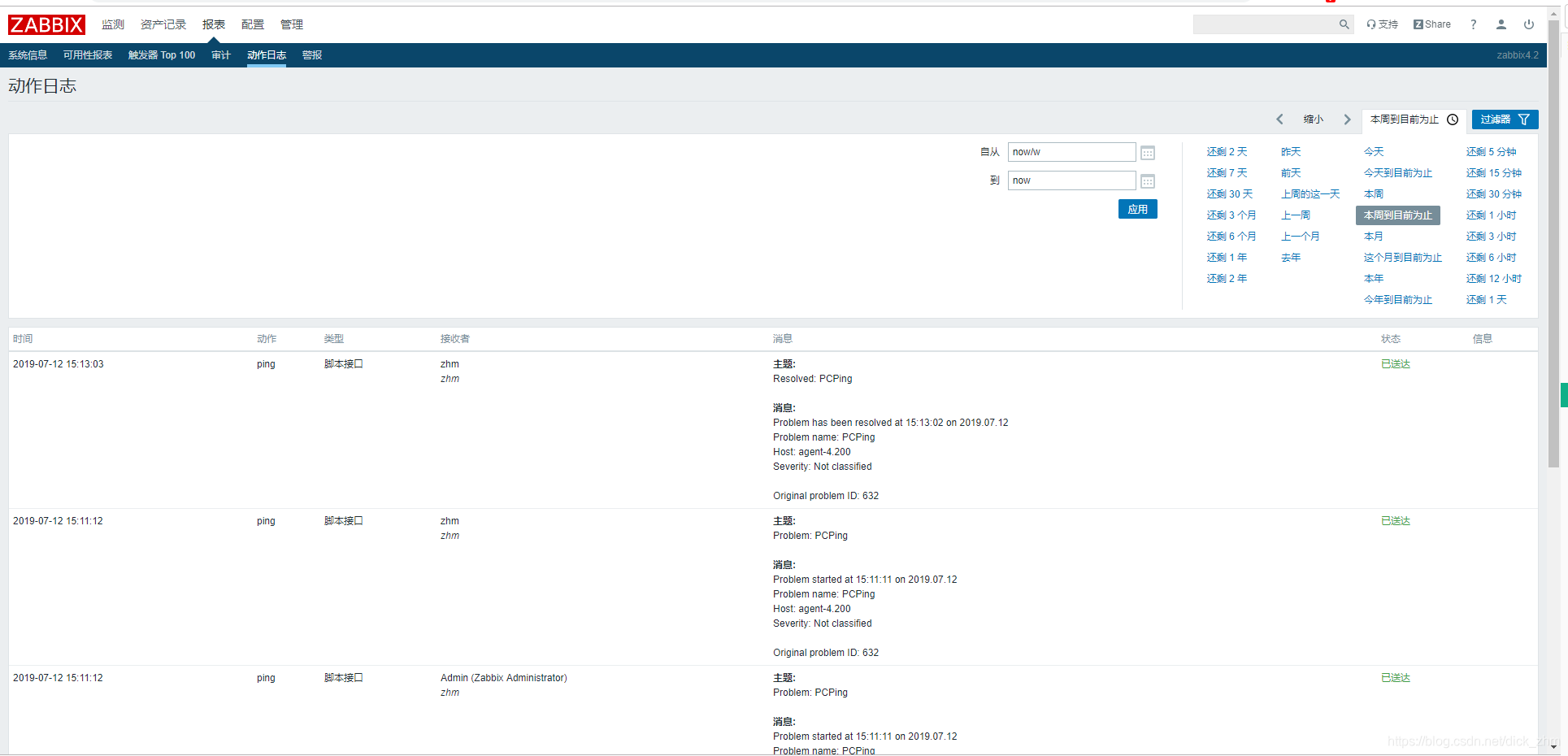Go to 动作日志 submenu
The image size is (1568, 756).
267,55
